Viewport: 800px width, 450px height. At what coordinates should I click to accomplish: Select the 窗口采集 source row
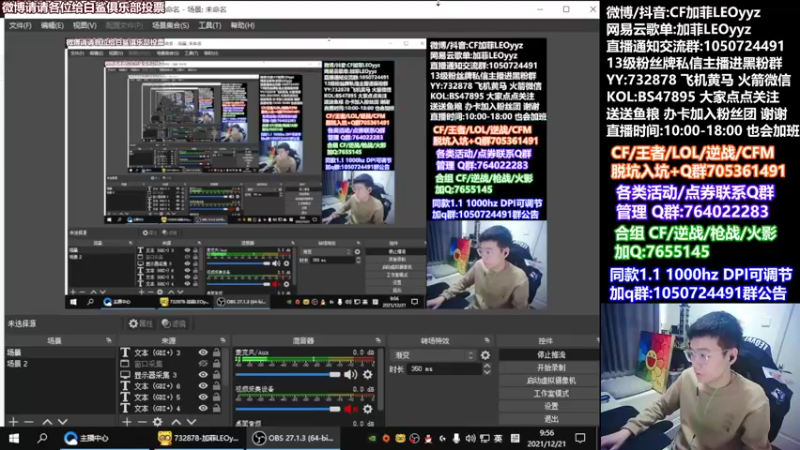coord(171,364)
